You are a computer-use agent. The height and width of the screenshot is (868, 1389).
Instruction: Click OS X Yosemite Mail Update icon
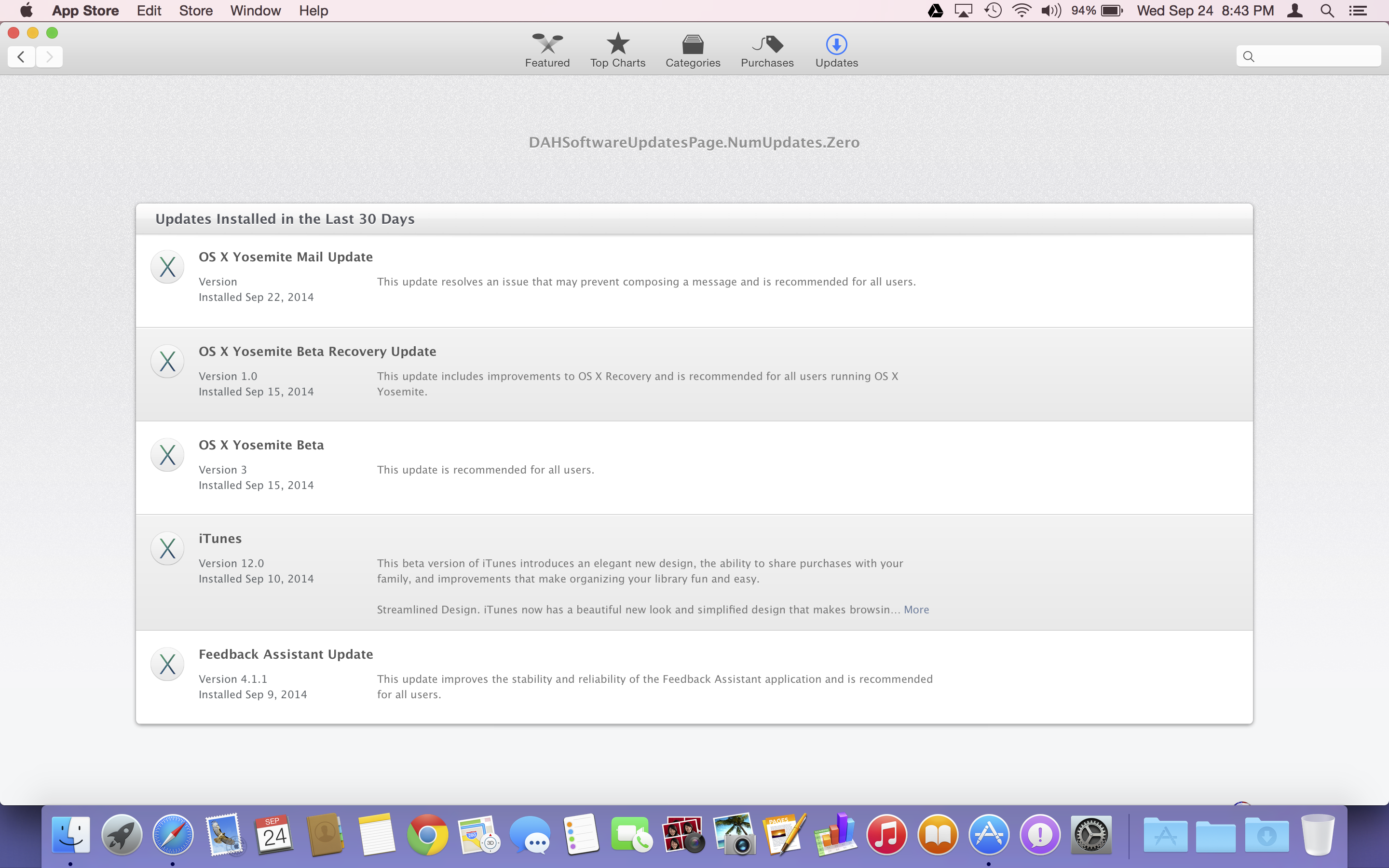(167, 267)
